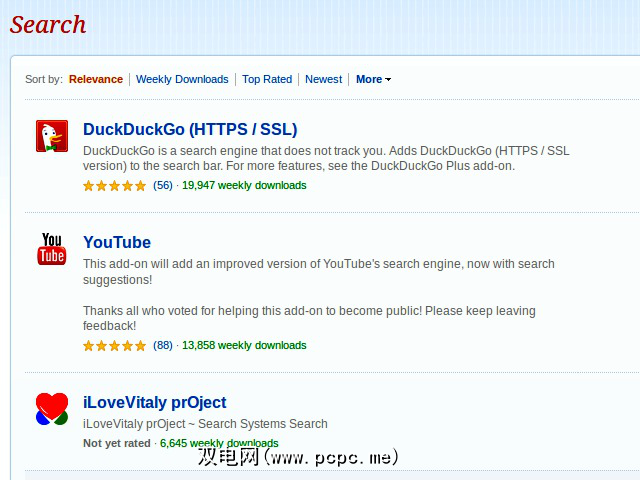Click '6,645 weekly downloads' text
This screenshot has width=640, height=480.
point(219,443)
